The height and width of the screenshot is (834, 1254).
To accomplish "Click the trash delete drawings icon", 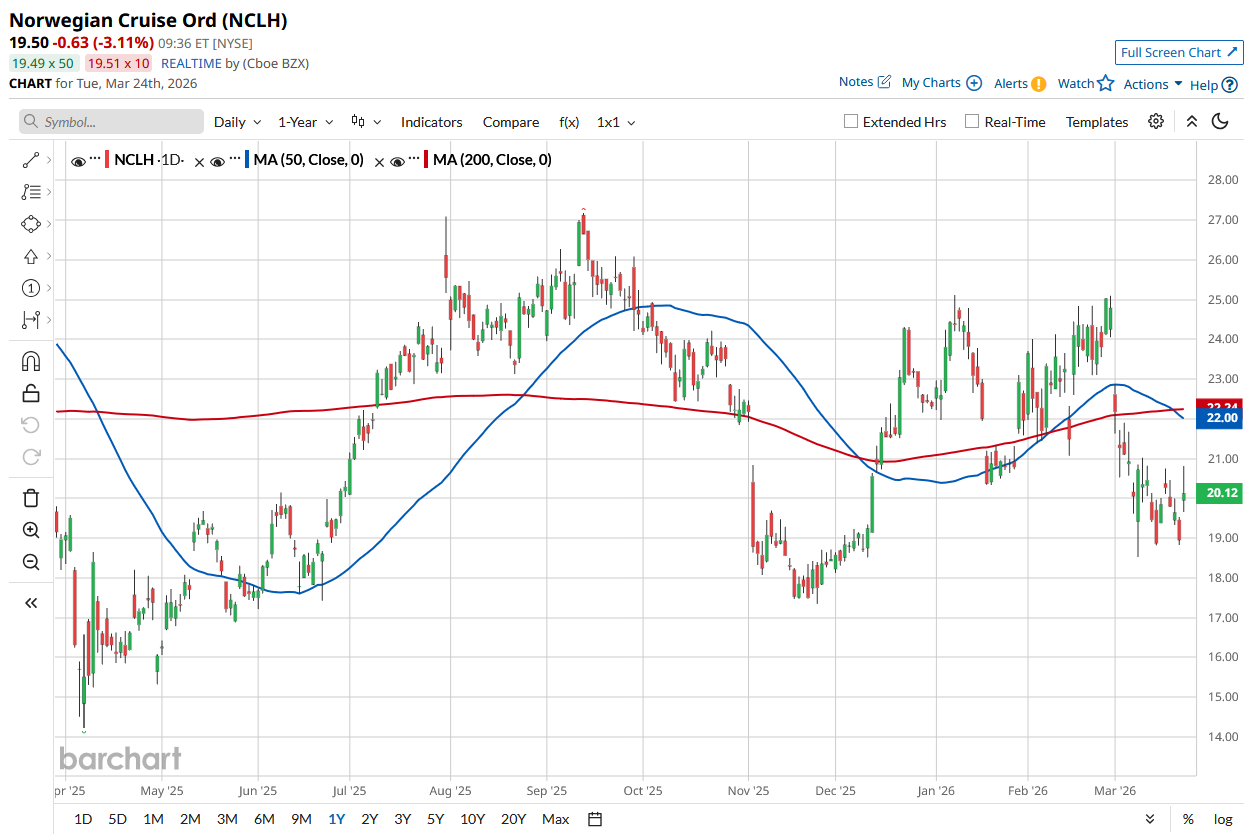I will pyautogui.click(x=31, y=498).
